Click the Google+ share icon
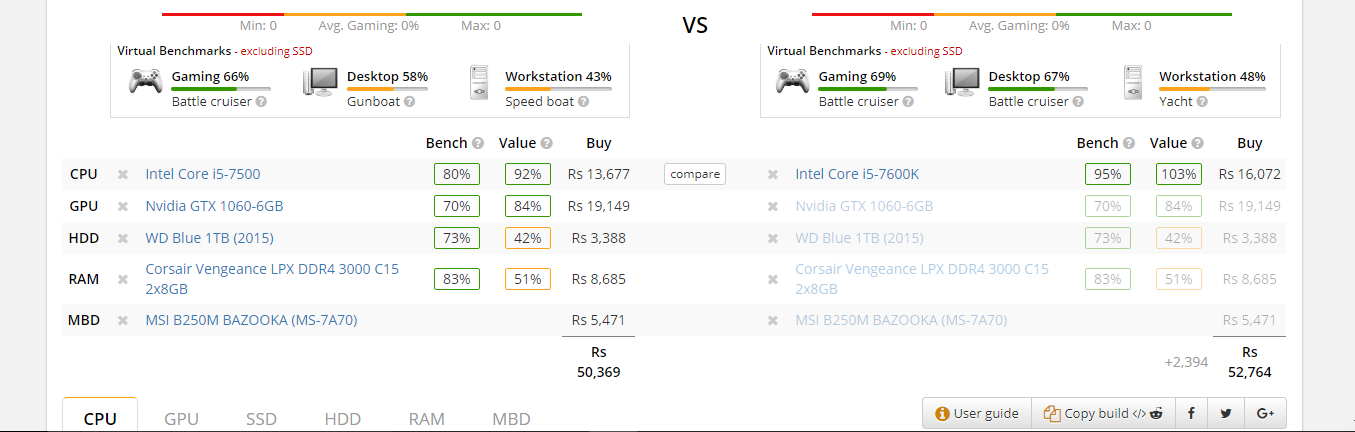The width and height of the screenshot is (1355, 432). [x=1265, y=413]
